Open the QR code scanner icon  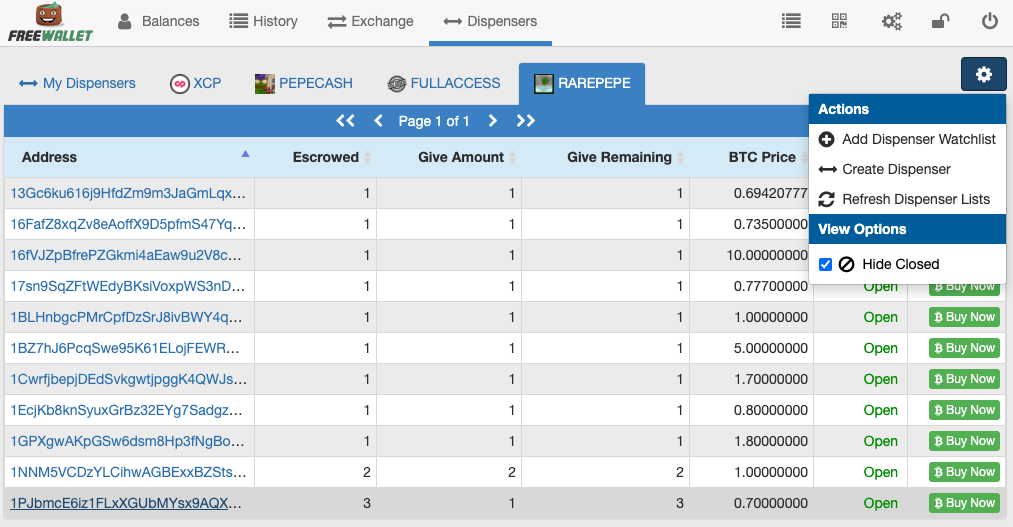click(839, 21)
